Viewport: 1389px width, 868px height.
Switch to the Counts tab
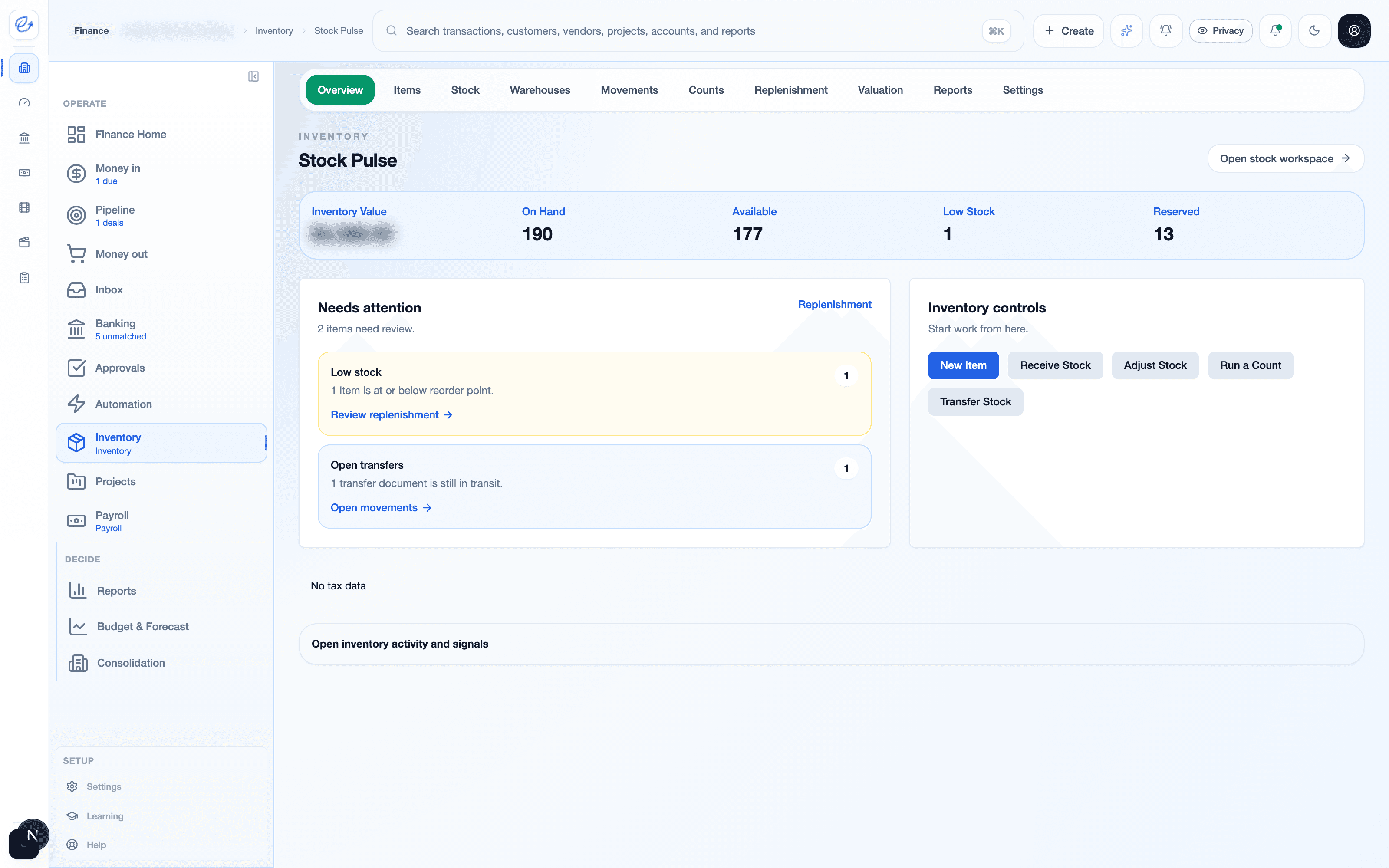point(706,90)
